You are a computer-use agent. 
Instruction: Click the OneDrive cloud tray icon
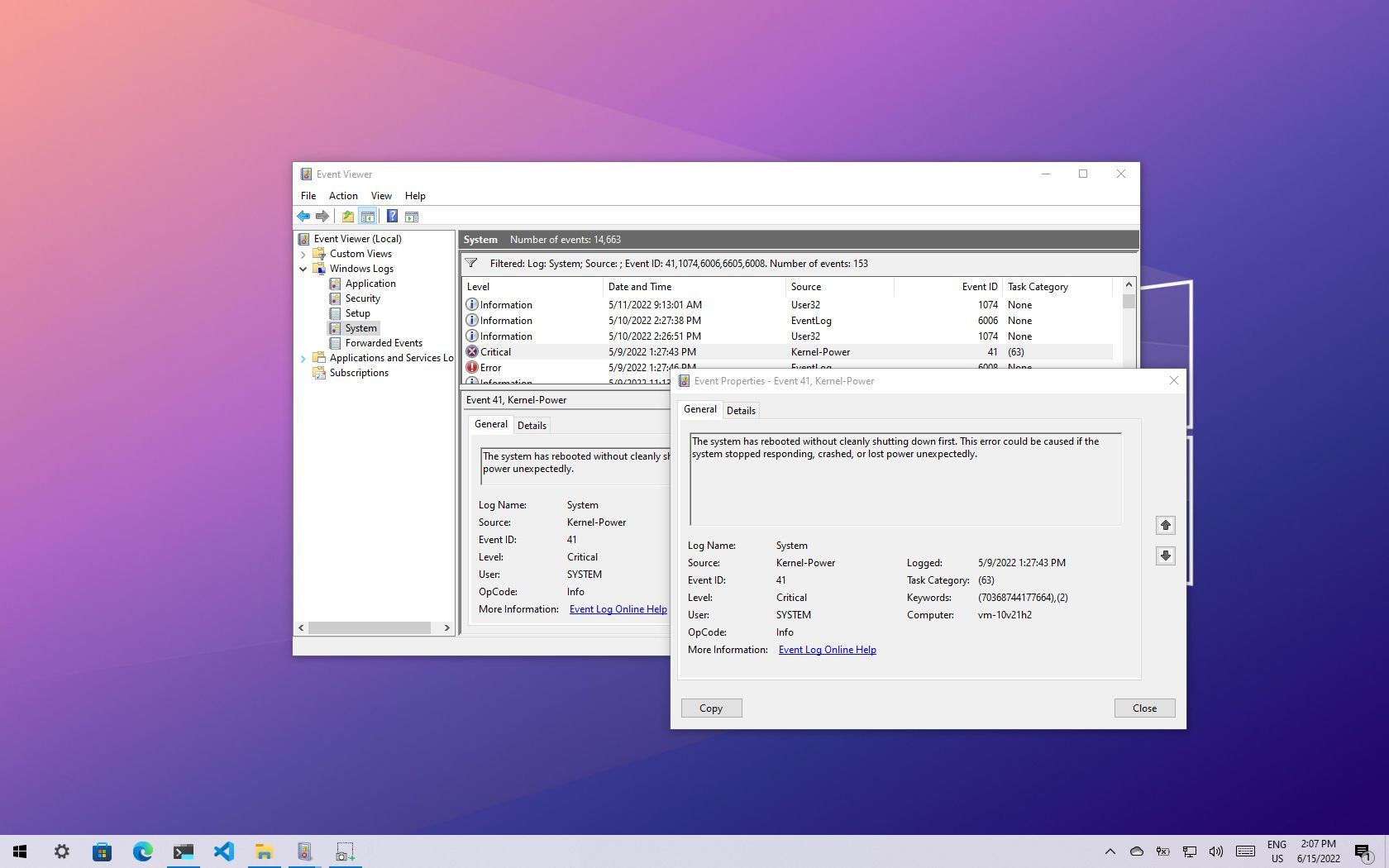pos(1137,851)
